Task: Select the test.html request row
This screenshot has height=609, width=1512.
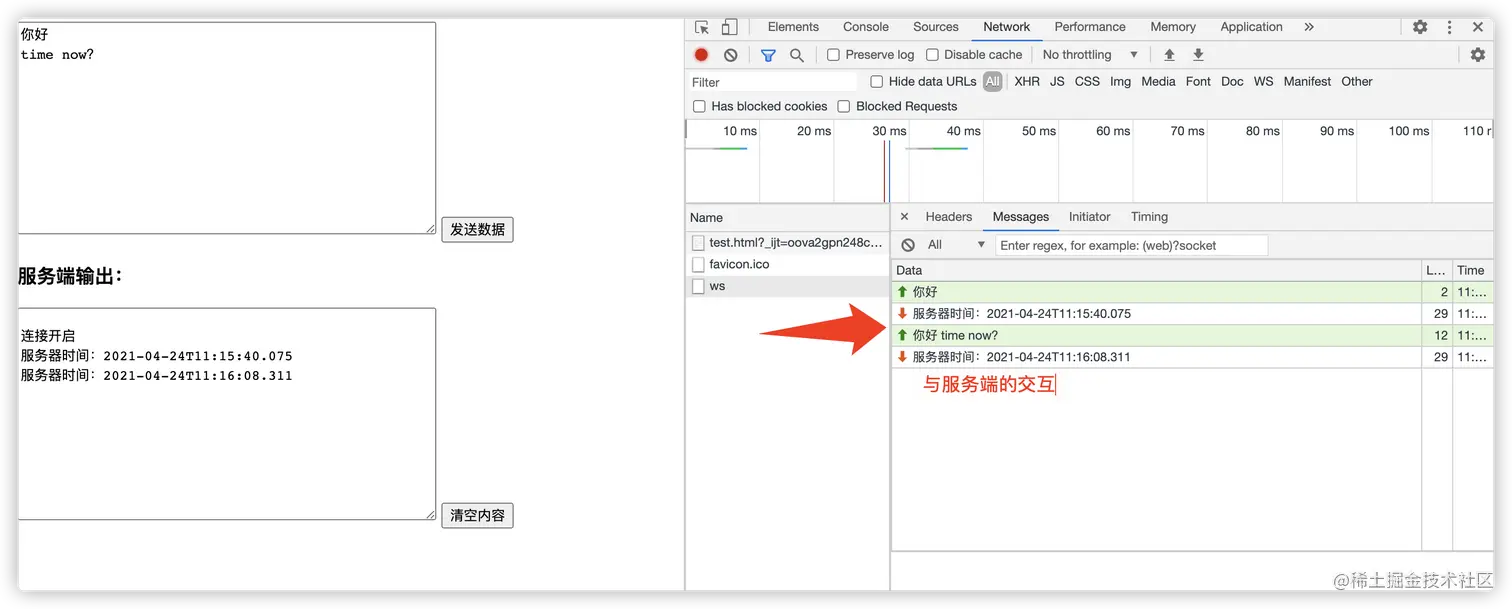Action: (x=788, y=243)
